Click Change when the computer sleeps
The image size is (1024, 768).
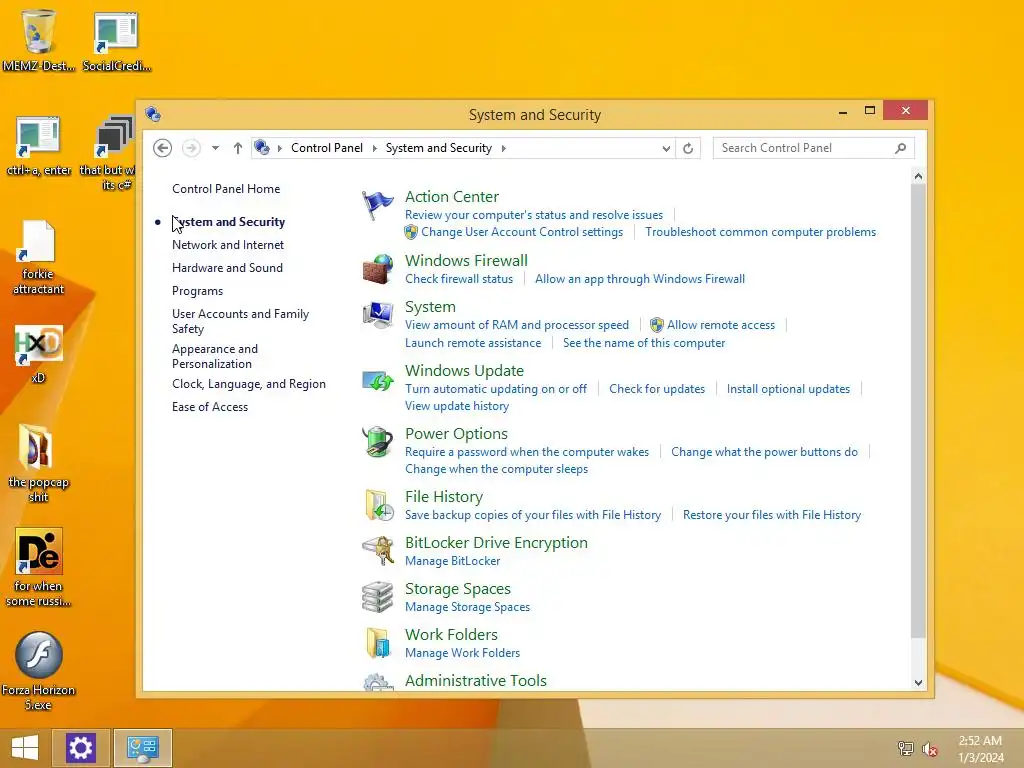tap(496, 469)
